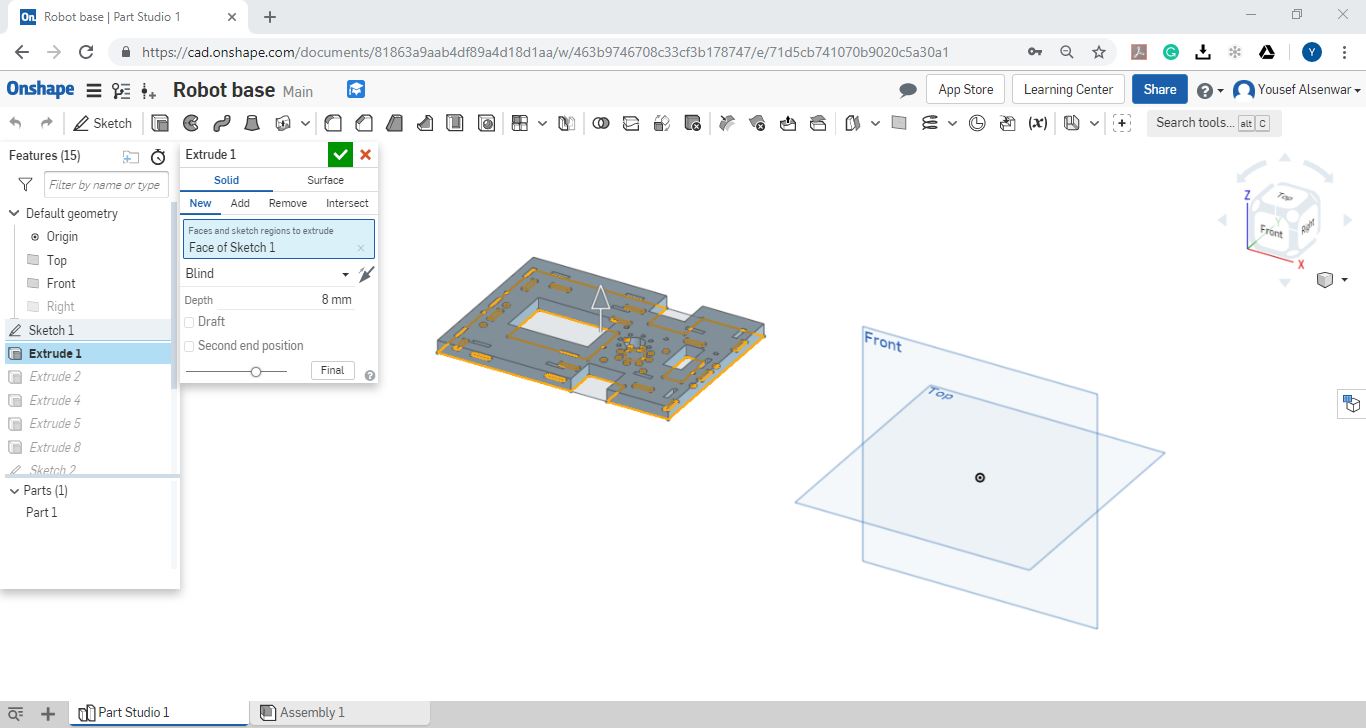The width and height of the screenshot is (1366, 728).
Task: Select the Sweep tool in toolbar
Action: (x=222, y=123)
